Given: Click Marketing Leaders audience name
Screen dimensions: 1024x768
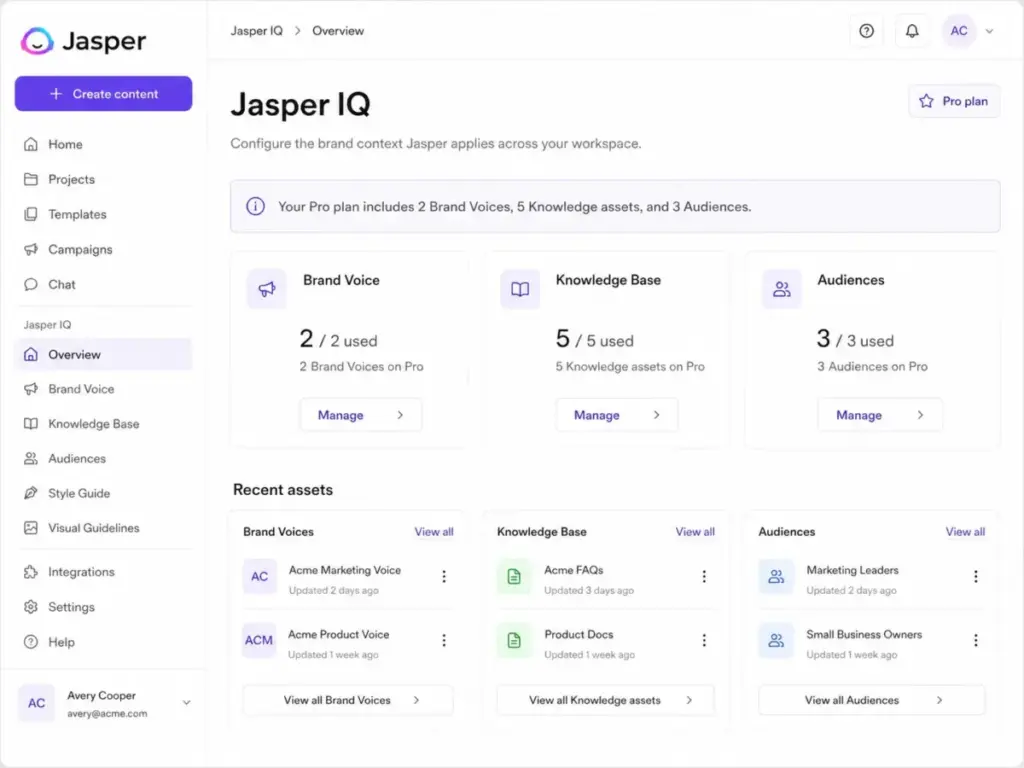Looking at the screenshot, I should point(852,570).
